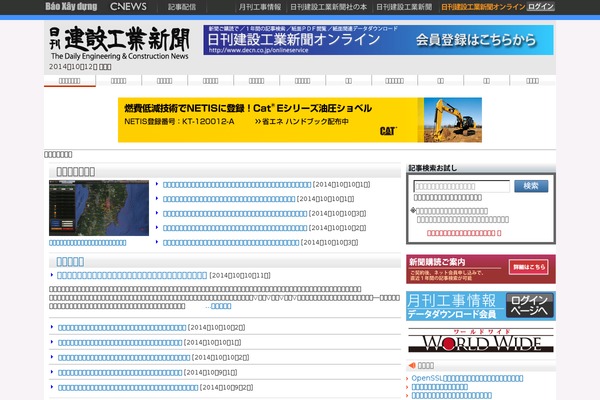The width and height of the screenshot is (600, 400).
Task: Click the 日刊建設工業新聞 newspaper logo
Action: point(119,43)
